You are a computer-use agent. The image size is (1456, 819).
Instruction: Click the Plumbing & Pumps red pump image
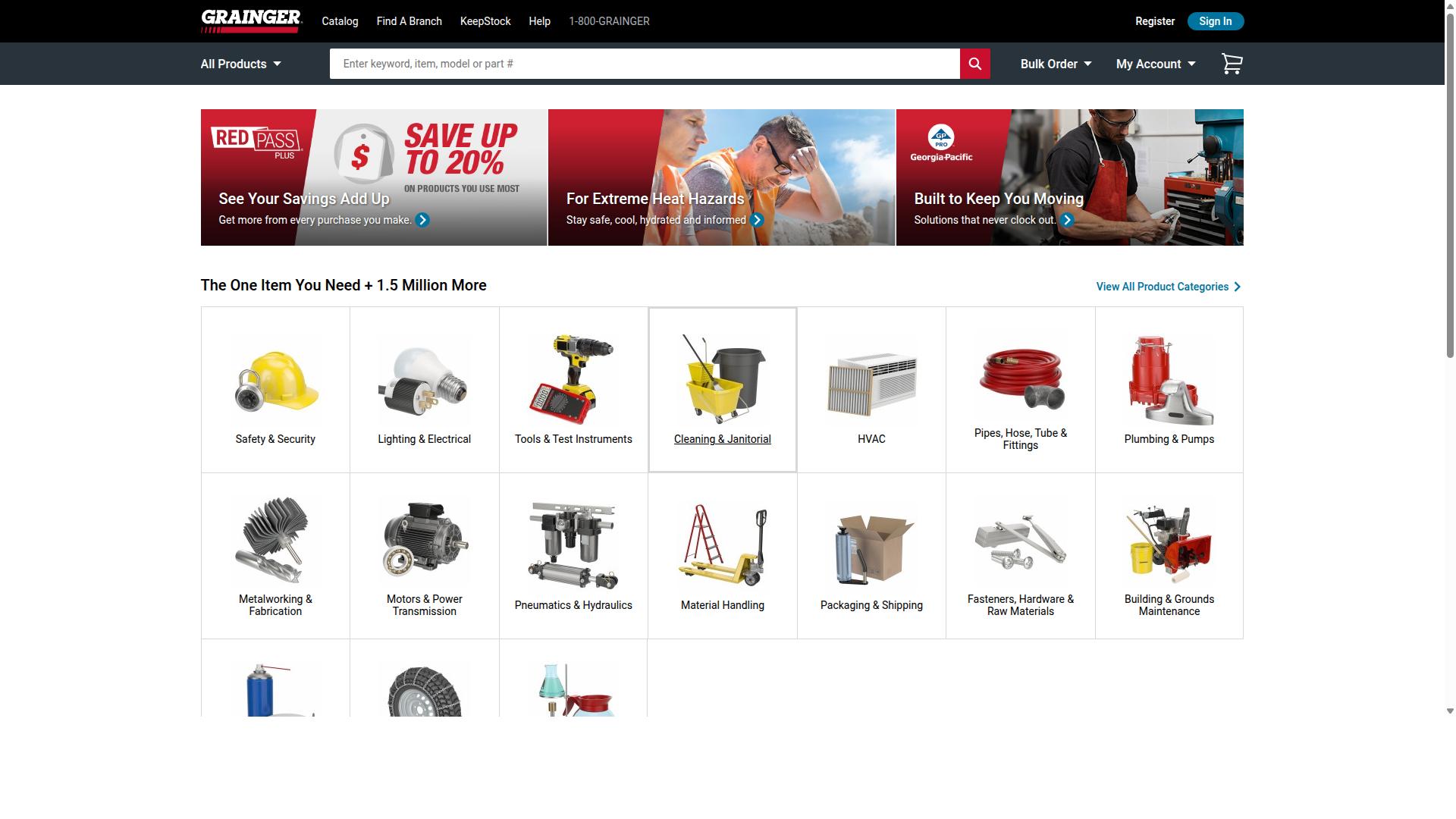[x=1169, y=381]
